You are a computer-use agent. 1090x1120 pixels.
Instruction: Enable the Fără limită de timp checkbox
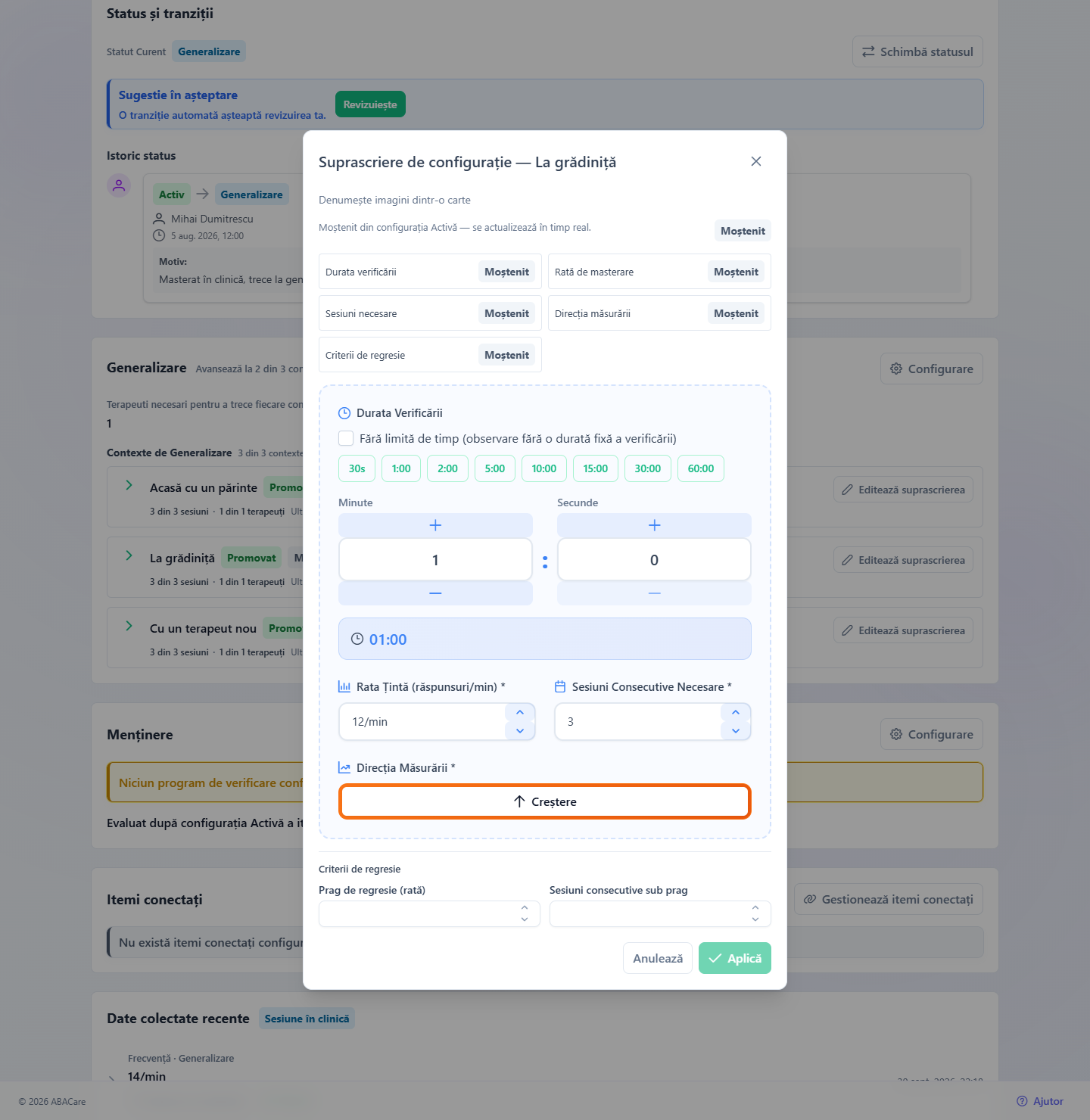tap(346, 438)
